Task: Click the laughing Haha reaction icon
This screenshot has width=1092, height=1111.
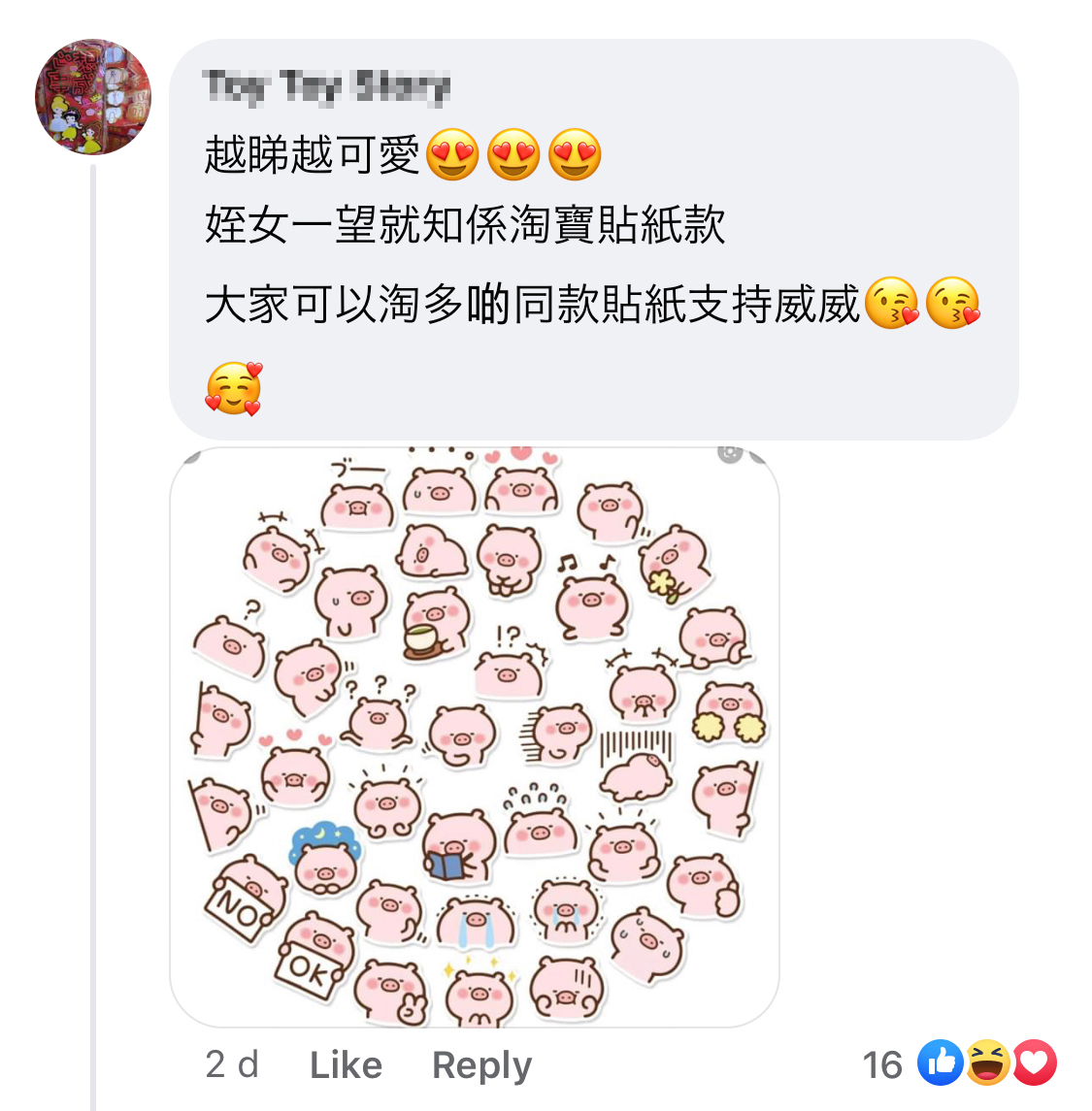Action: pyautogui.click(x=988, y=1062)
